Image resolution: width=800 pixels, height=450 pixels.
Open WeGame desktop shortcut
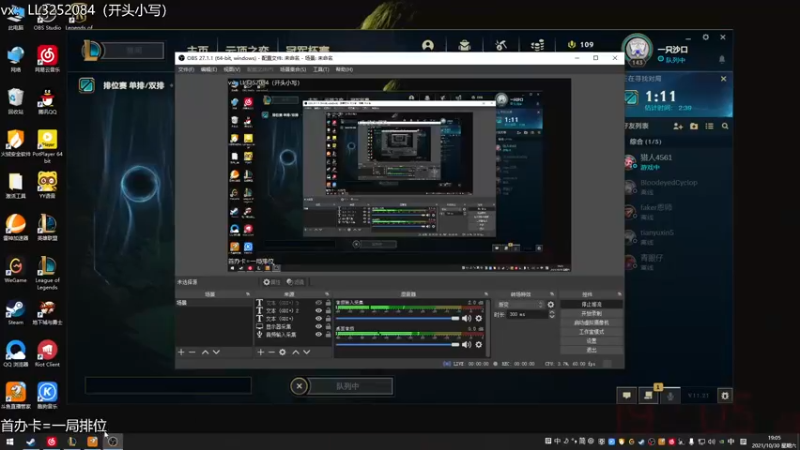click(x=15, y=270)
